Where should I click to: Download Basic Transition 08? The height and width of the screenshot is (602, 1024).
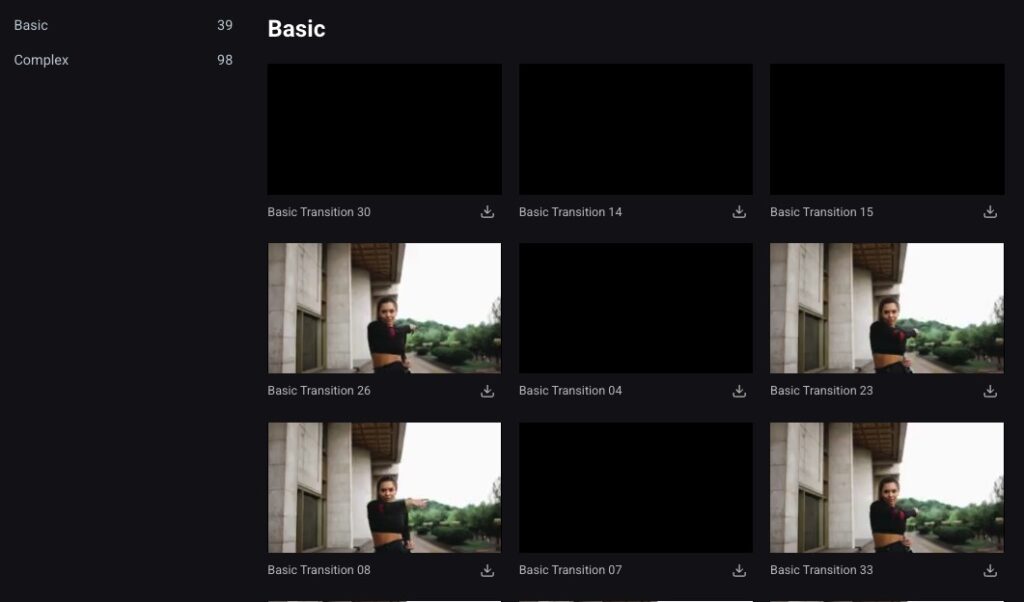(x=487, y=570)
